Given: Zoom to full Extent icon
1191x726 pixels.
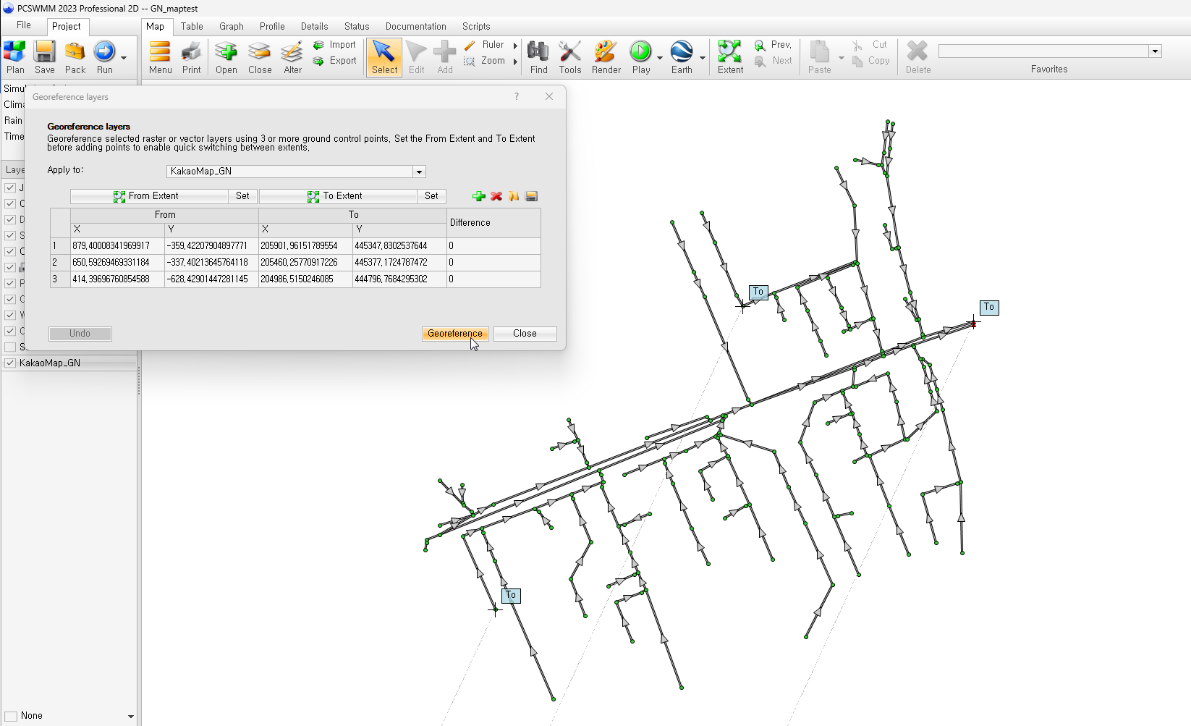Looking at the screenshot, I should click(x=730, y=57).
